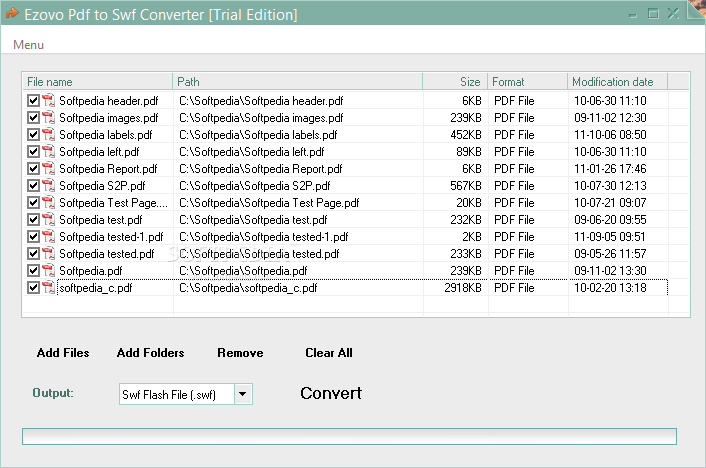This screenshot has width=706, height=468.
Task: Click file name Softpedia Report.pdf
Action: click(x=108, y=168)
